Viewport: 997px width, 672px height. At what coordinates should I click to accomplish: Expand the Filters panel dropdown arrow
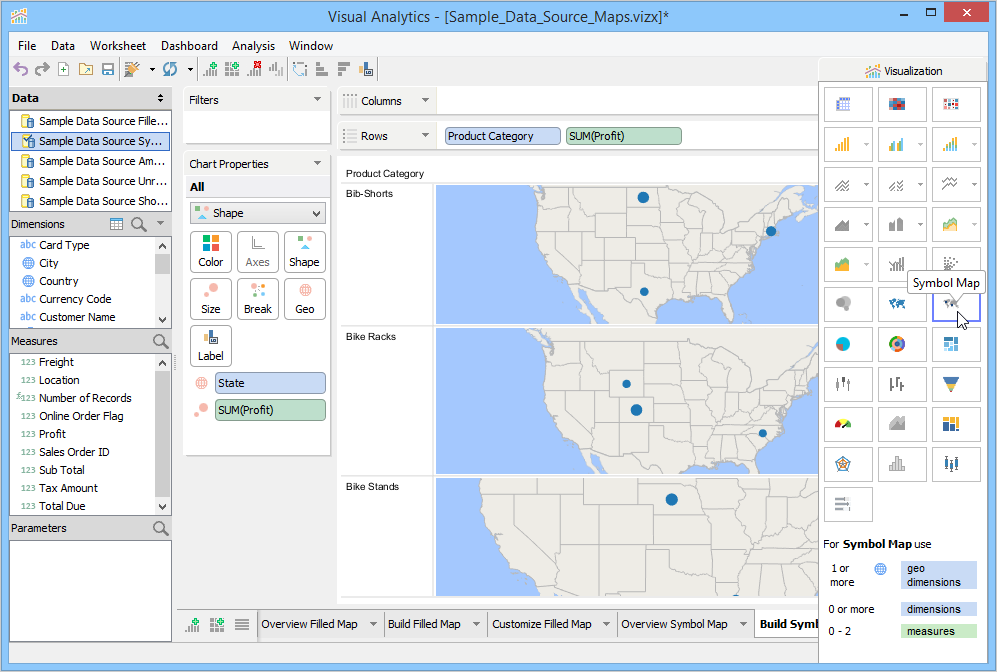coord(318,100)
